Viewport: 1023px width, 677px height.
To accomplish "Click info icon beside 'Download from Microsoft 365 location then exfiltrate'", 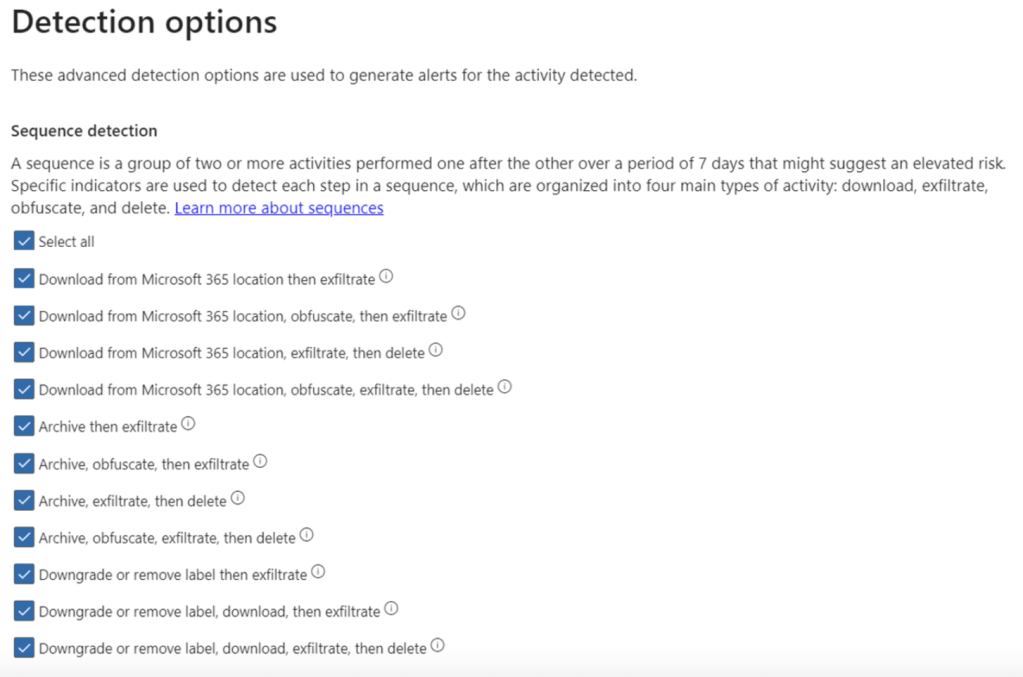I will coord(386,277).
